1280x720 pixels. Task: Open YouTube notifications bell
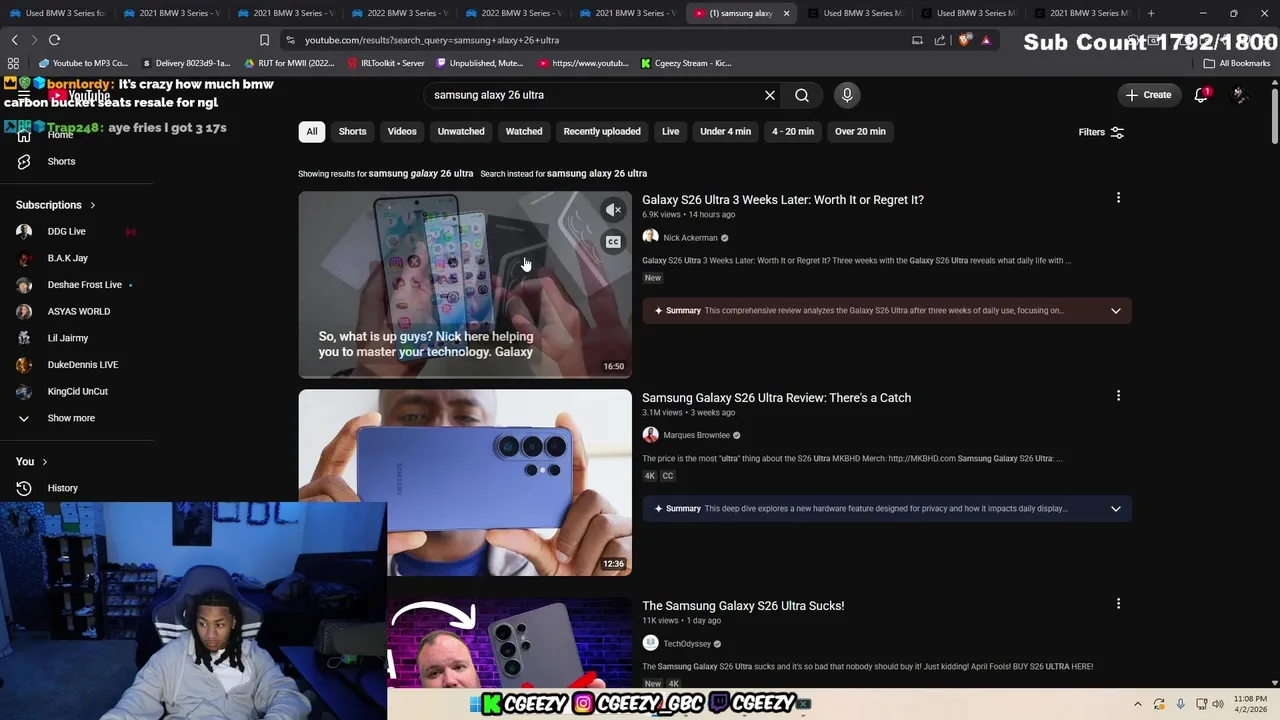[1201, 95]
